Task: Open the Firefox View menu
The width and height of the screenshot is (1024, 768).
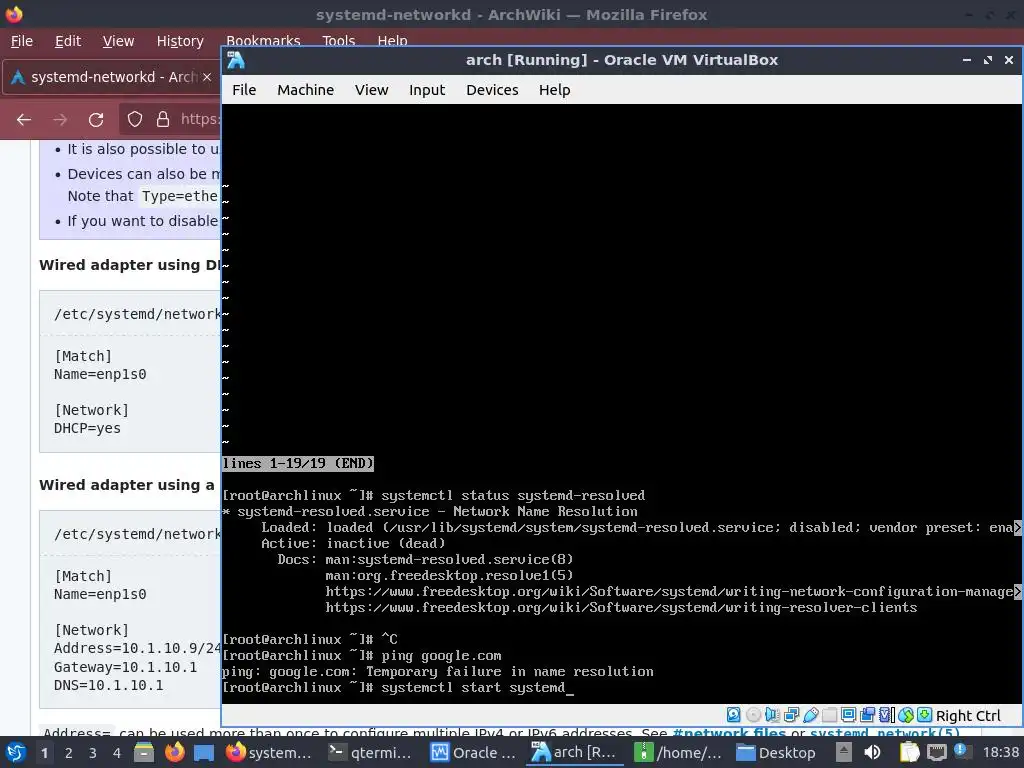Action: [x=118, y=41]
